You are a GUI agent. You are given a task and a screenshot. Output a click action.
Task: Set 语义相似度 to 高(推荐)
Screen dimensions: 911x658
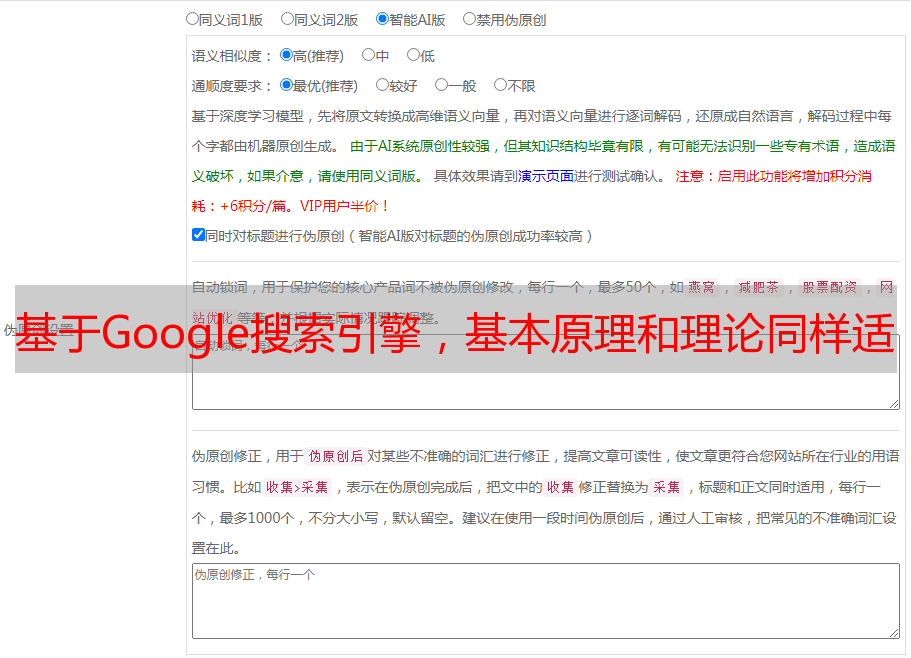(x=286, y=55)
